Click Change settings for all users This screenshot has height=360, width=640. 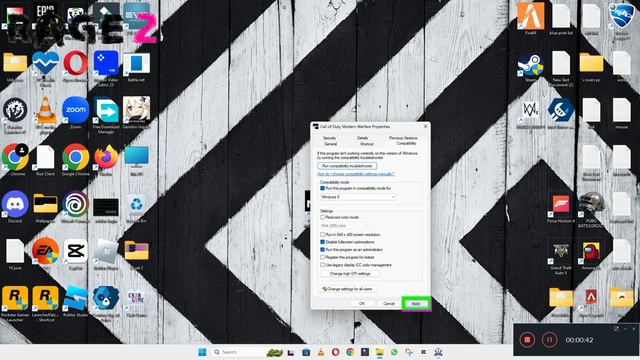[347, 289]
